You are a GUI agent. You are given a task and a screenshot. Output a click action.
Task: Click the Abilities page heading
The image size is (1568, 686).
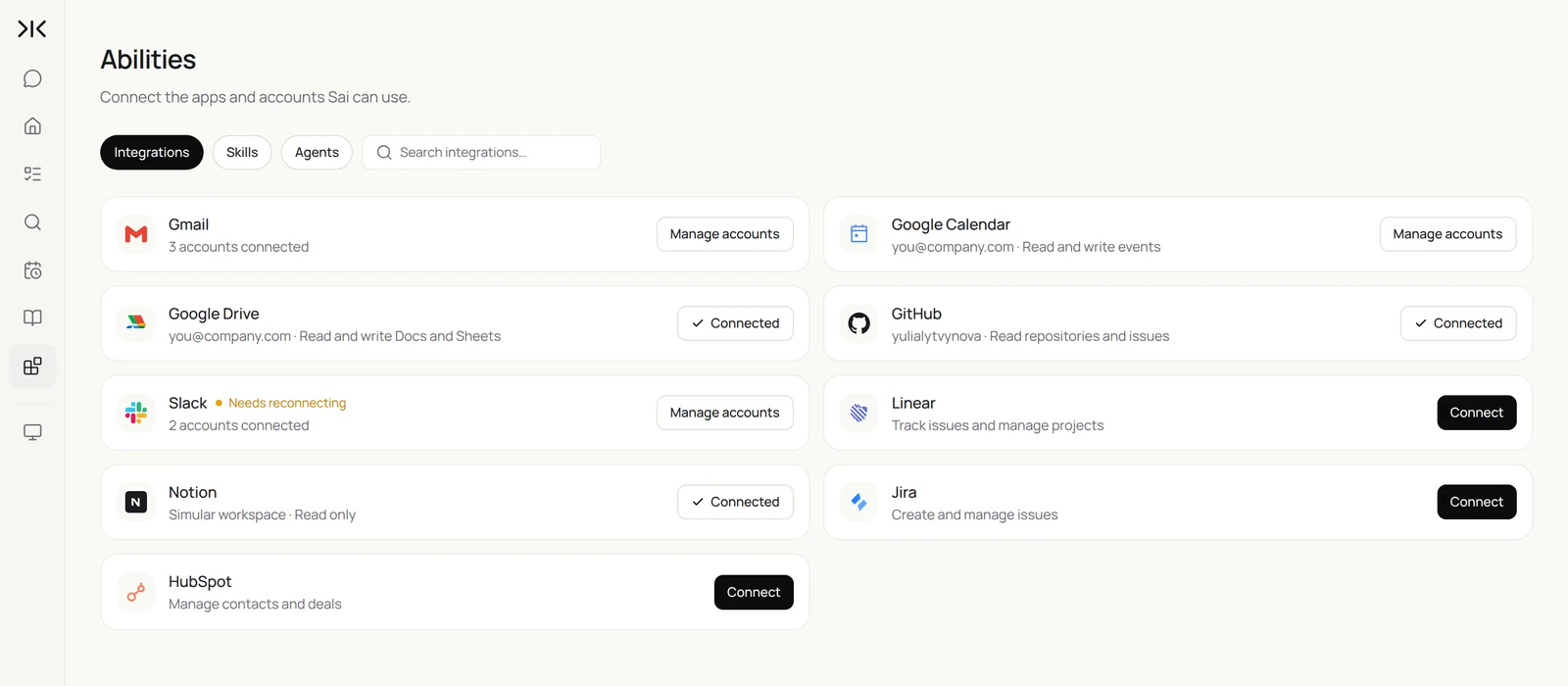tap(148, 60)
